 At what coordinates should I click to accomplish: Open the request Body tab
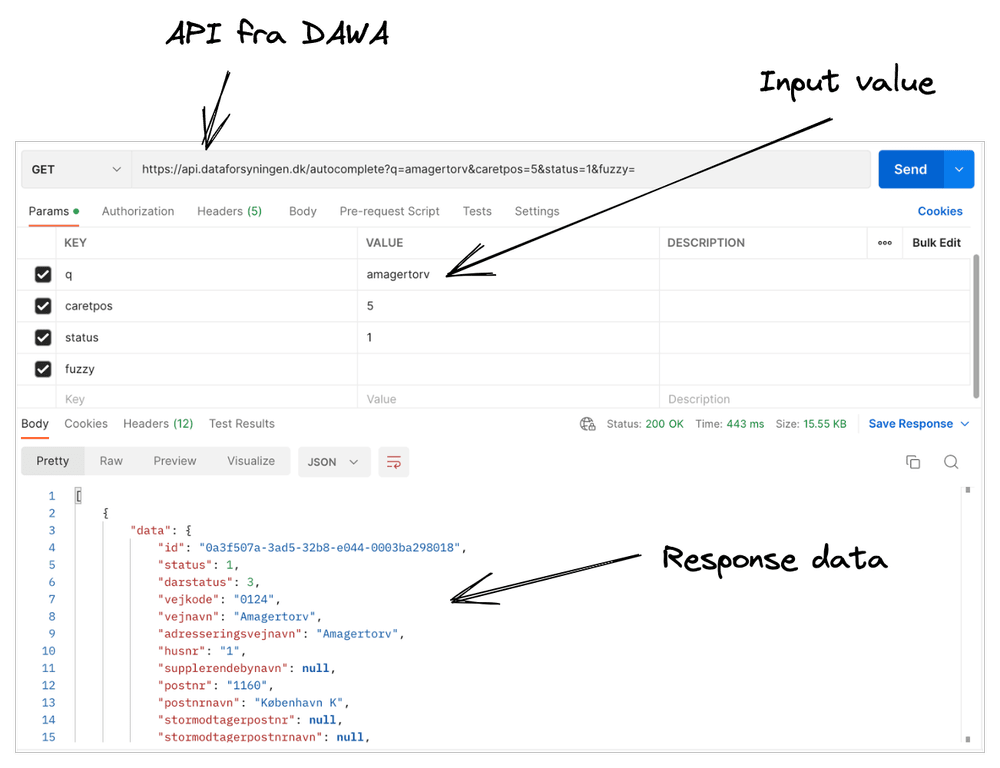[x=302, y=212]
